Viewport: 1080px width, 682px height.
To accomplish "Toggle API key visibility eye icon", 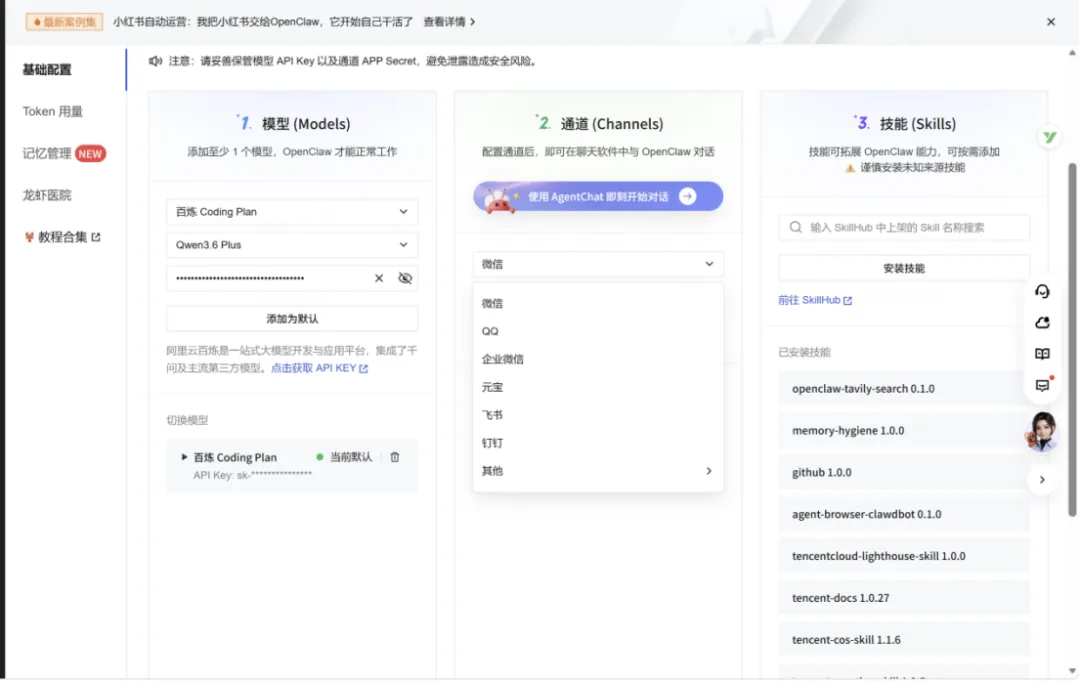I will point(405,278).
